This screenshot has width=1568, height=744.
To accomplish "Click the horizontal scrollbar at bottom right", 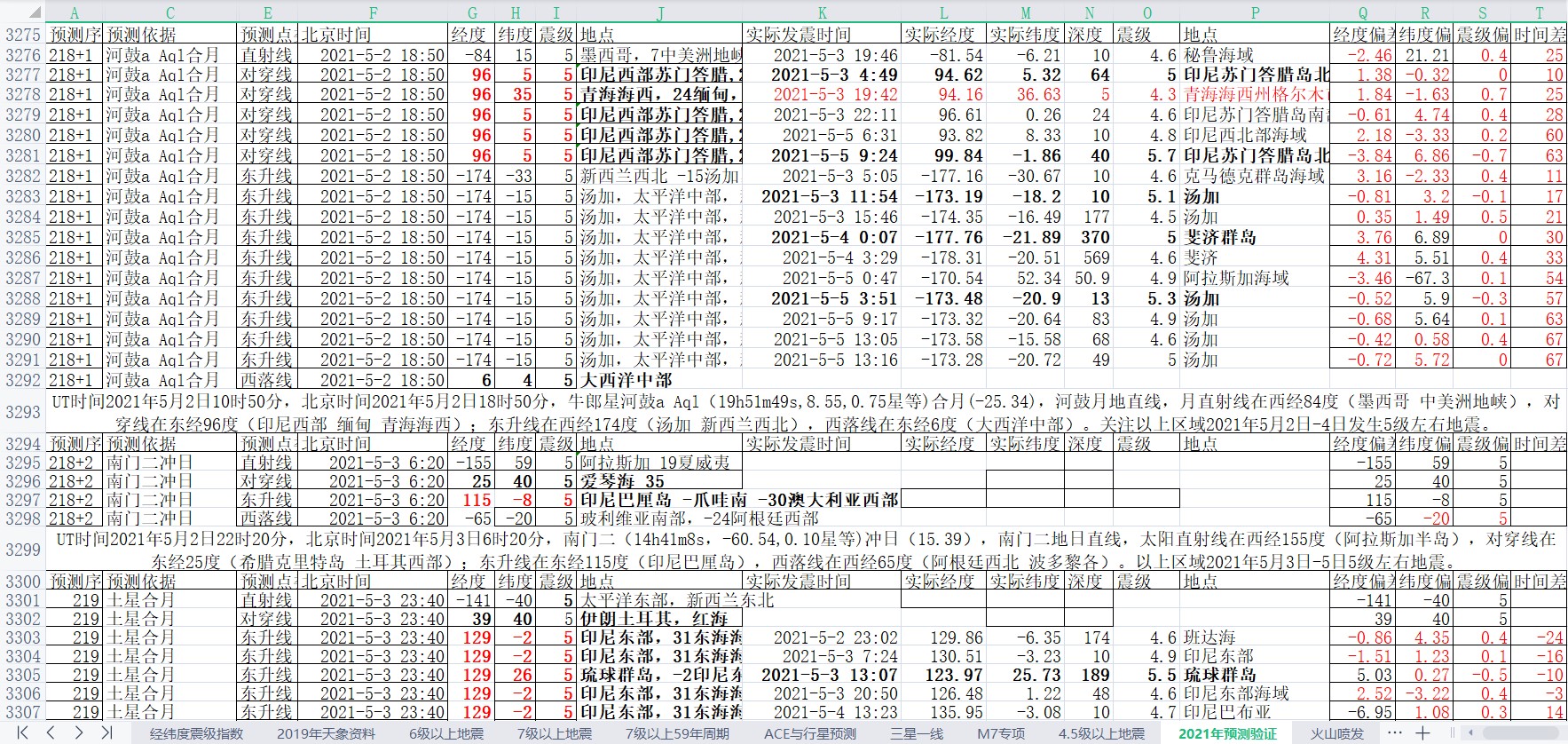I will (1509, 732).
